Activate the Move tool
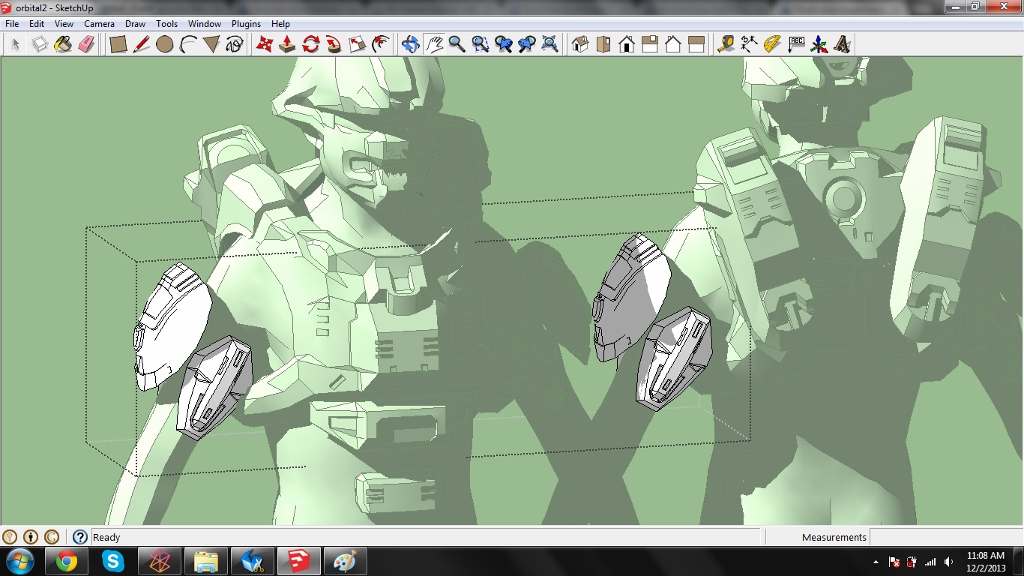 point(264,44)
